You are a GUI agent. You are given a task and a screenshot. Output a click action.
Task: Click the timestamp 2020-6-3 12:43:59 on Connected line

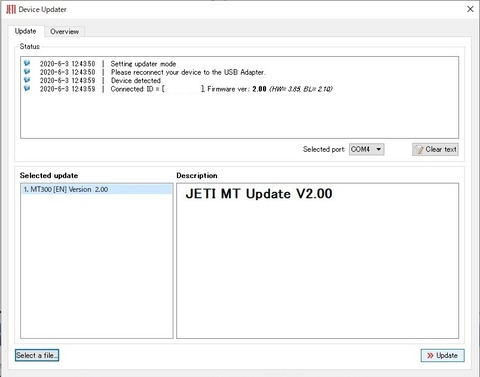[67, 89]
